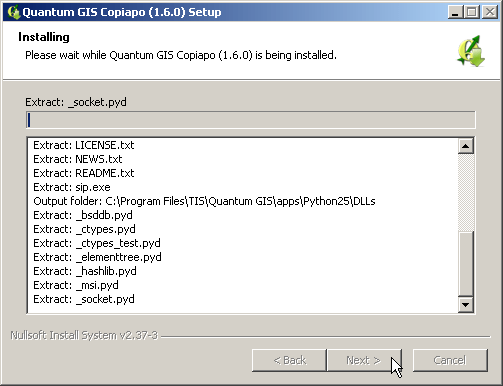Click the 'Extract: _ctypes_test.pyd' line
The width and height of the screenshot is (503, 386).
click(x=97, y=243)
